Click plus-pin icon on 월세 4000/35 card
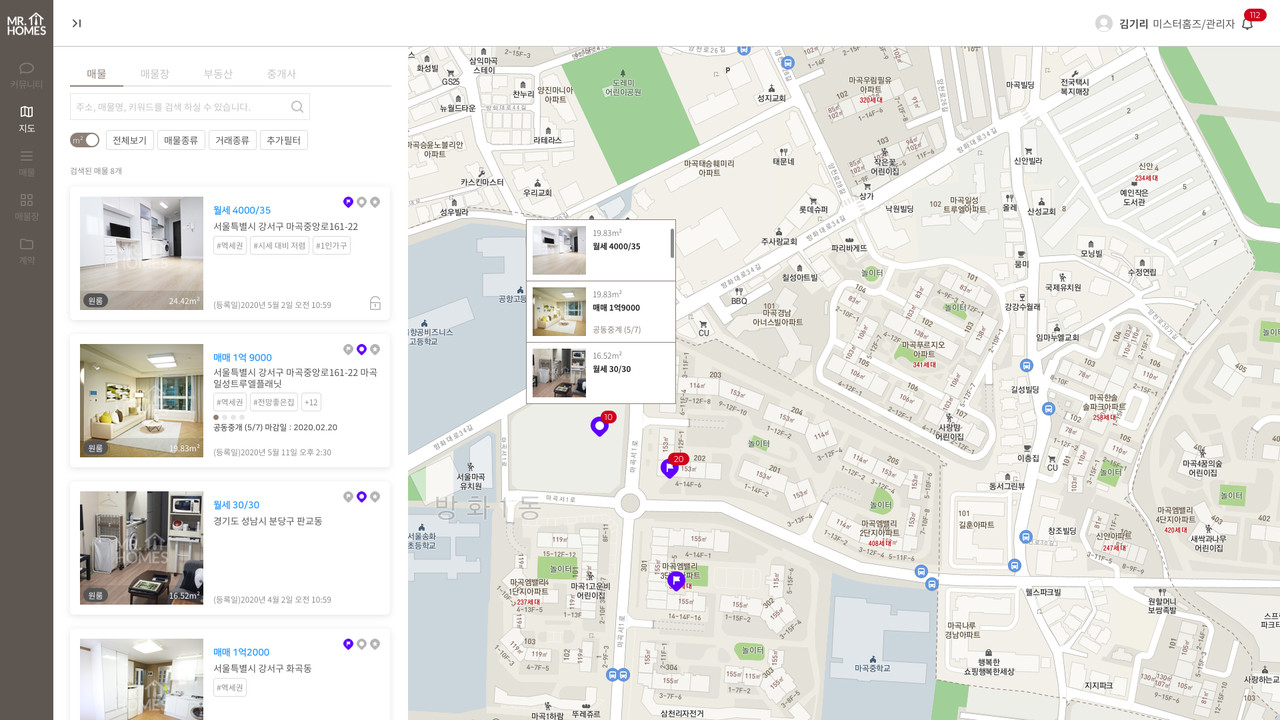This screenshot has width=1280, height=720. [x=375, y=202]
